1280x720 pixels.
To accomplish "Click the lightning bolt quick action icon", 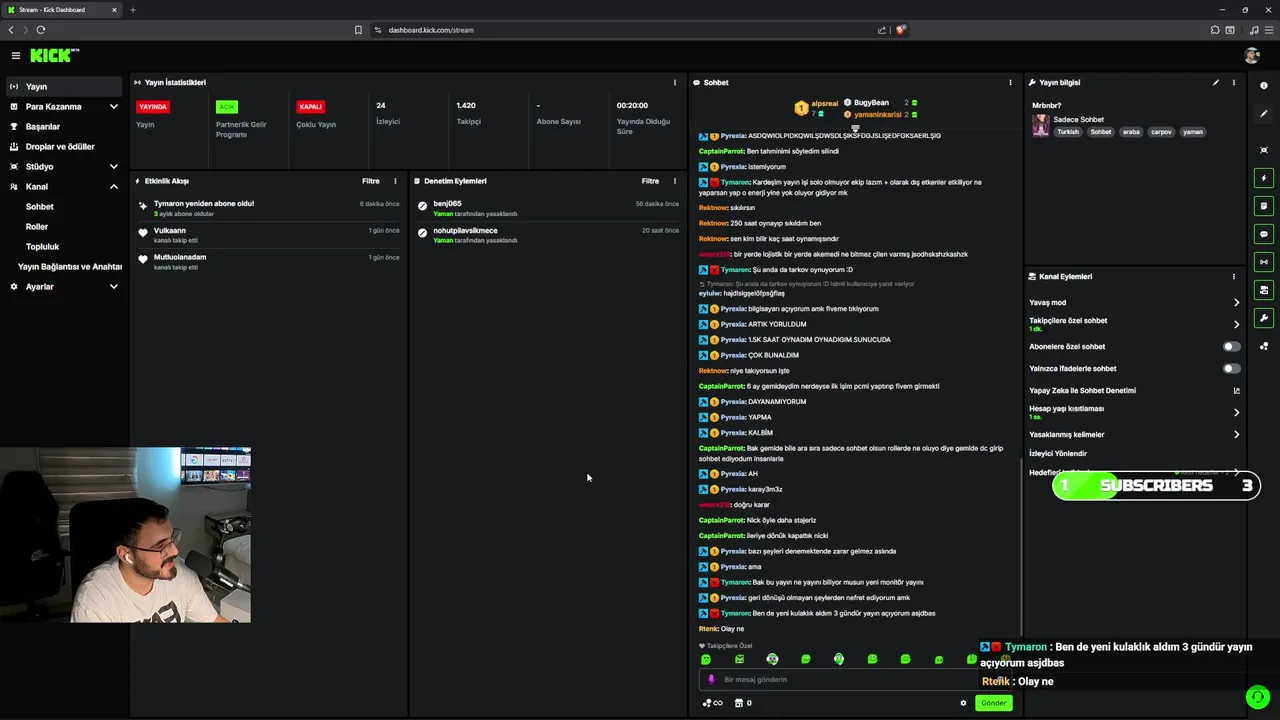I will click(1264, 178).
